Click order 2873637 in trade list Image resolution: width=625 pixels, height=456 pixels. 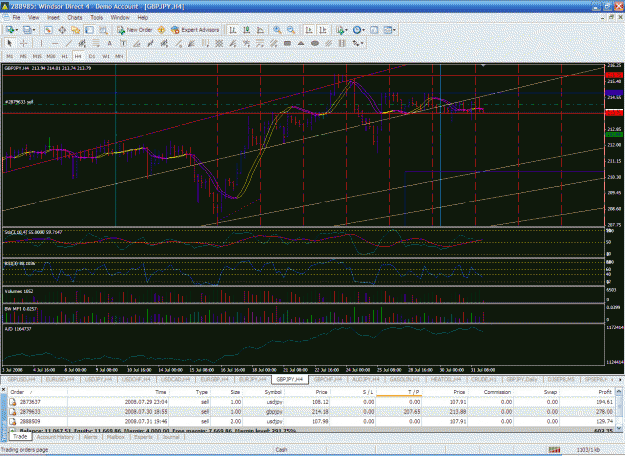click(x=311, y=402)
